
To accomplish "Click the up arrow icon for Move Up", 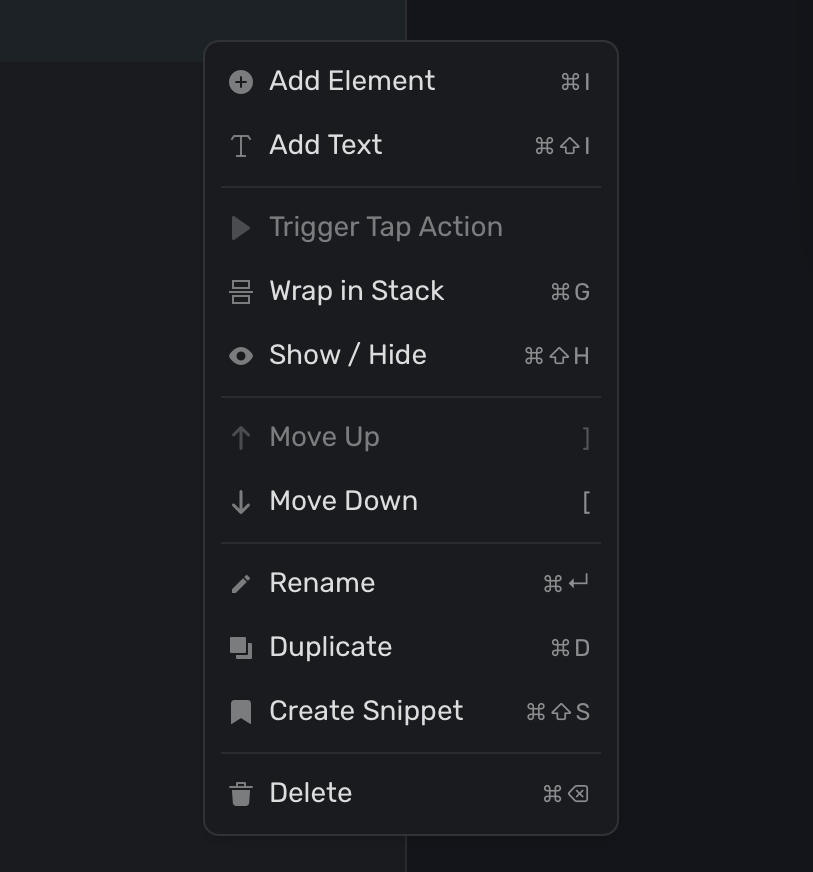I will [241, 438].
